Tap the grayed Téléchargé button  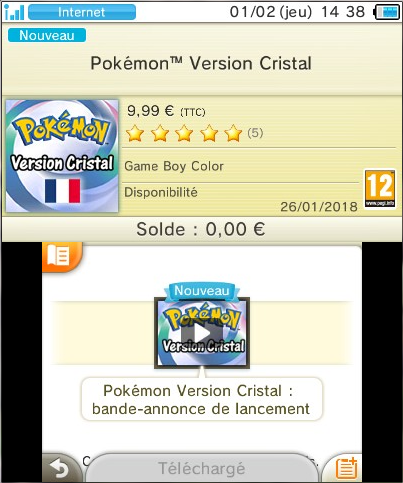pos(201,468)
